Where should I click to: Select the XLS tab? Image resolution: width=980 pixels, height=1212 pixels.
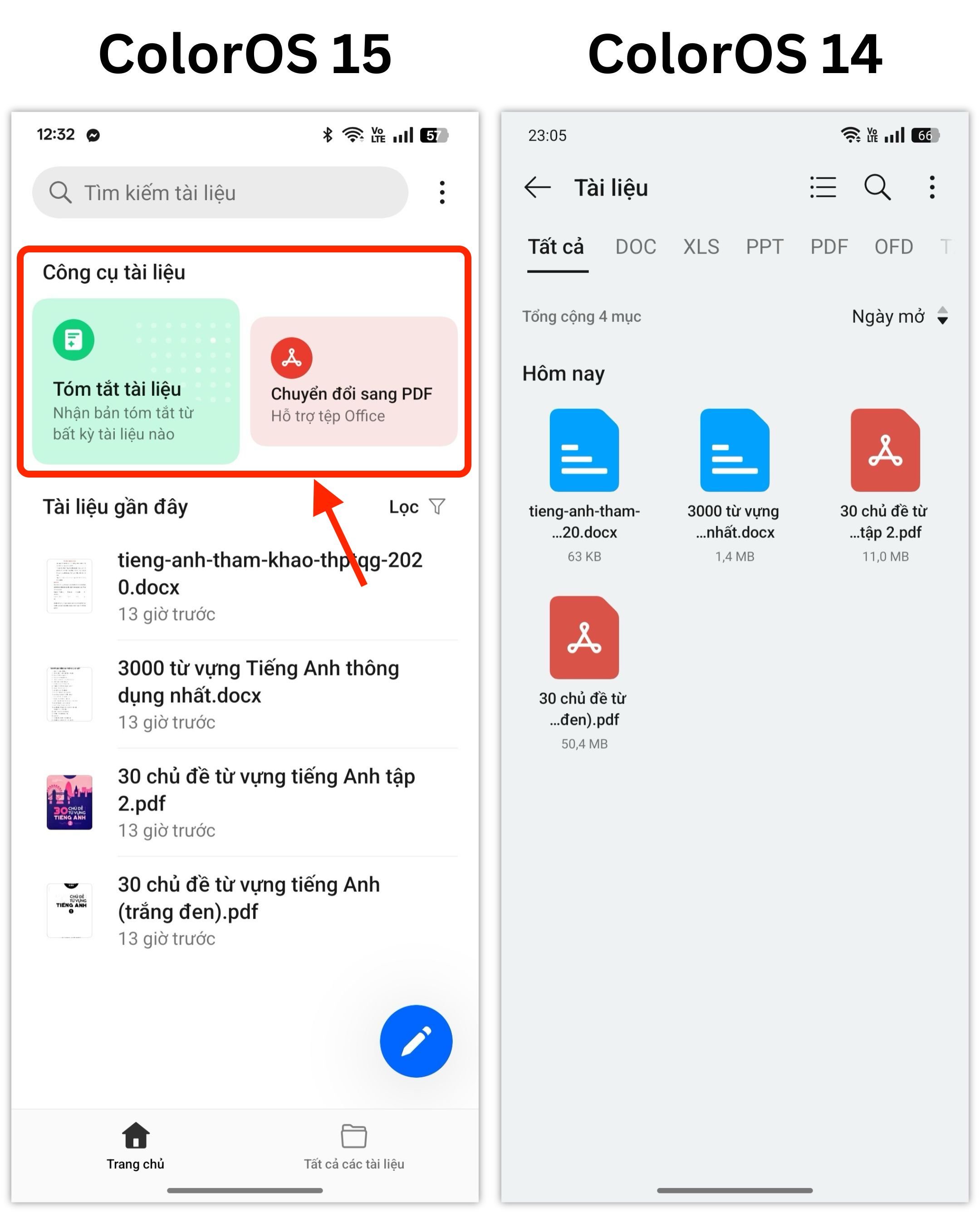702,247
